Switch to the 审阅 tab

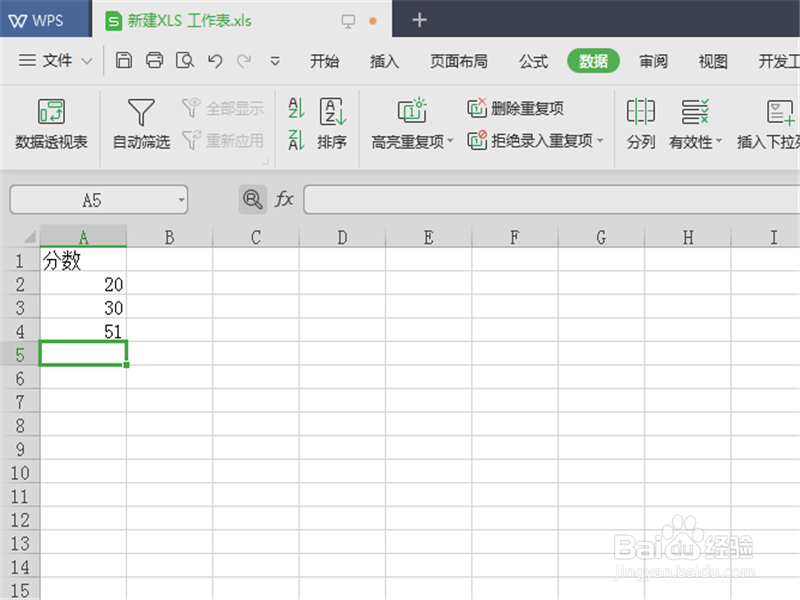654,62
